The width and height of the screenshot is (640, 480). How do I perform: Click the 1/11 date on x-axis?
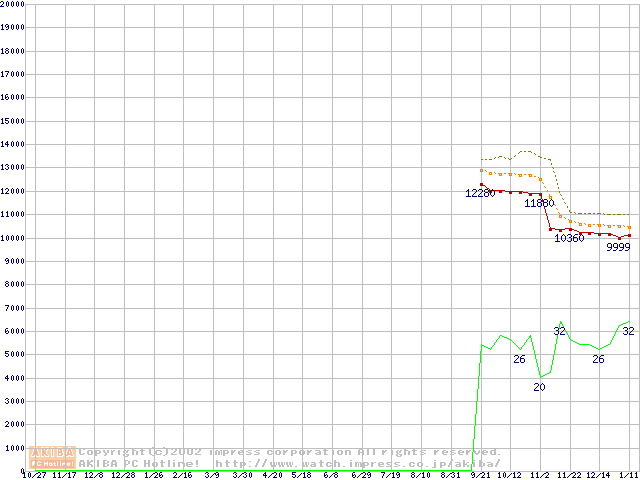629,475
